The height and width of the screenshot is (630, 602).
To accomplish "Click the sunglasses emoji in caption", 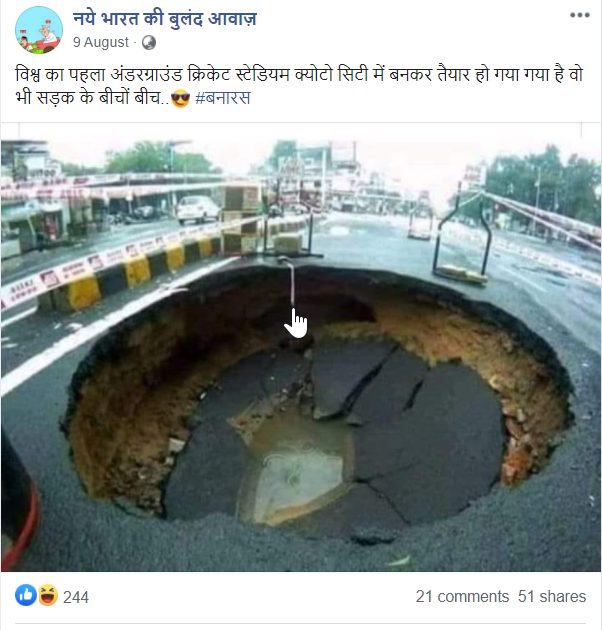I will 180,98.
